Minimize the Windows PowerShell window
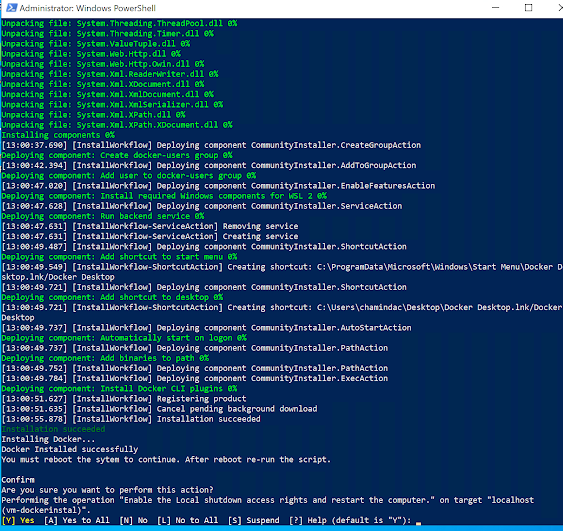Image resolution: width=563 pixels, height=531 pixels. click(x=495, y=8)
